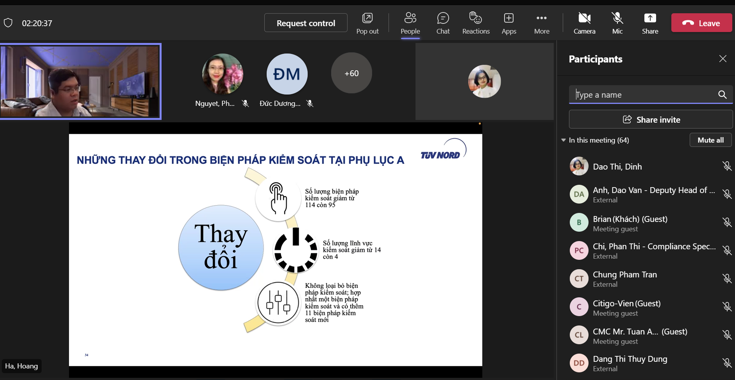The image size is (735, 380).
Task: Click muted mic icon for Chi, Phan Thi
Action: 727,250
